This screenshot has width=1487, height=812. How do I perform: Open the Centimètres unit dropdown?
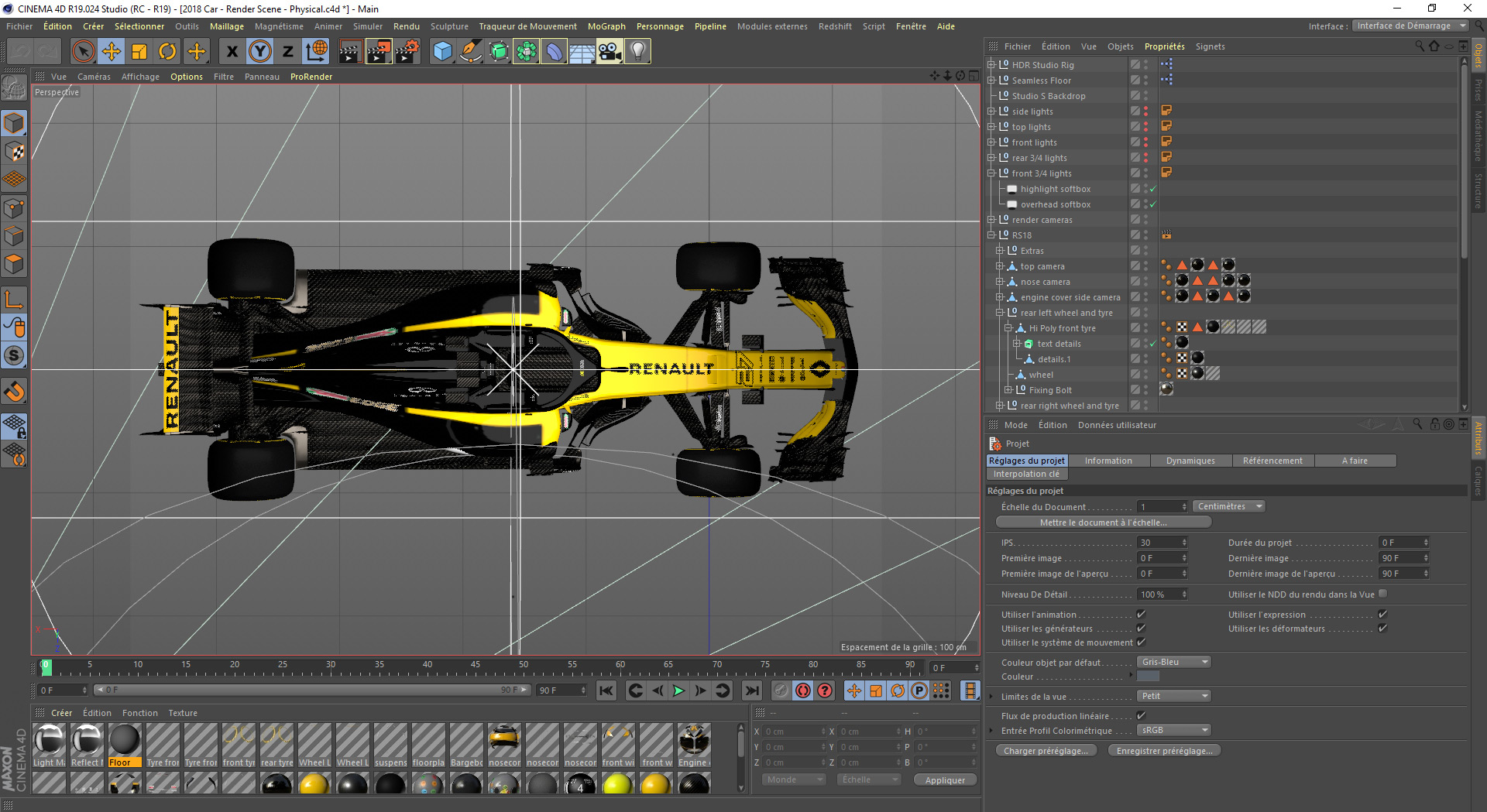(x=1228, y=506)
